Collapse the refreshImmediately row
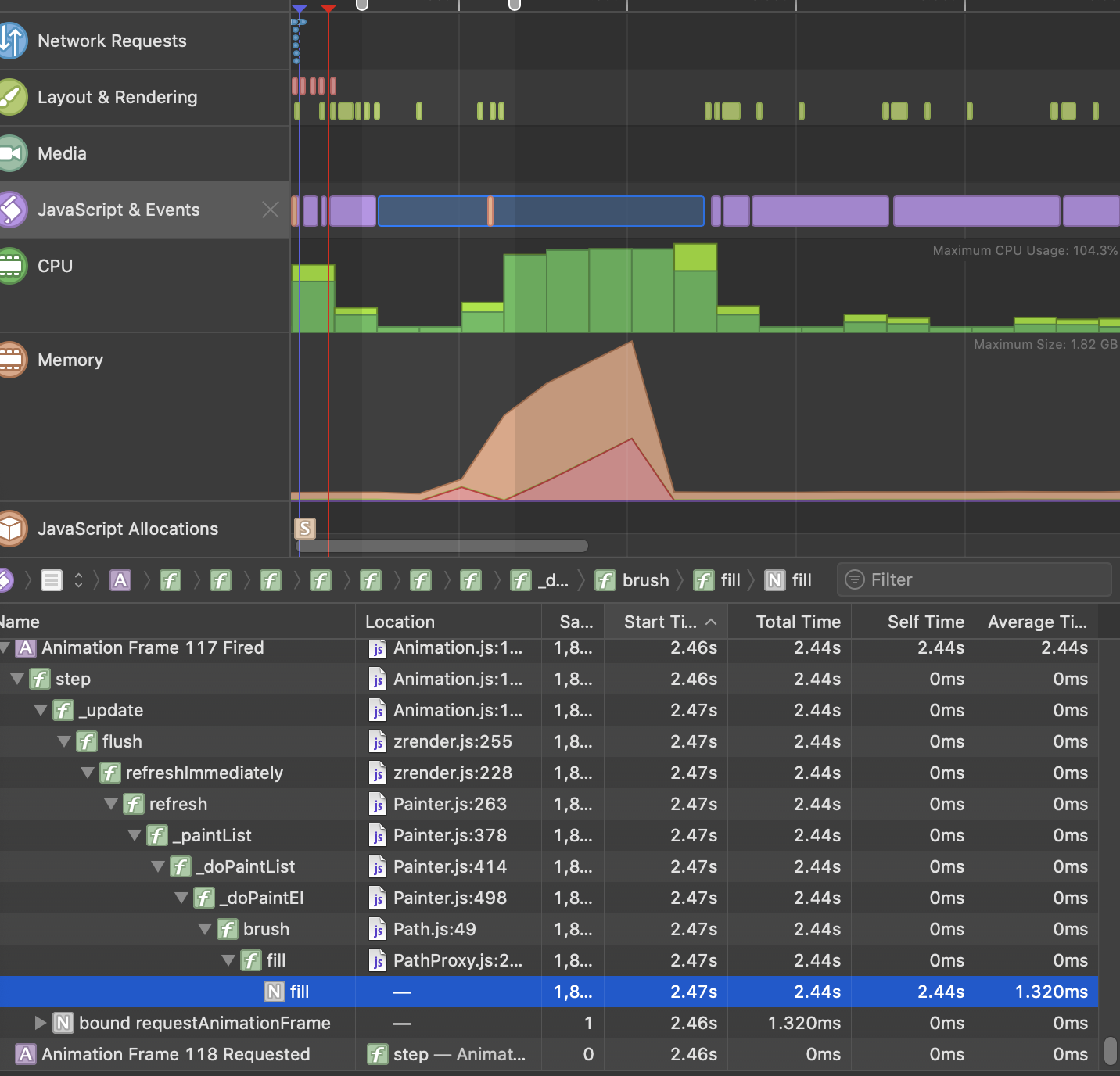 [87, 773]
